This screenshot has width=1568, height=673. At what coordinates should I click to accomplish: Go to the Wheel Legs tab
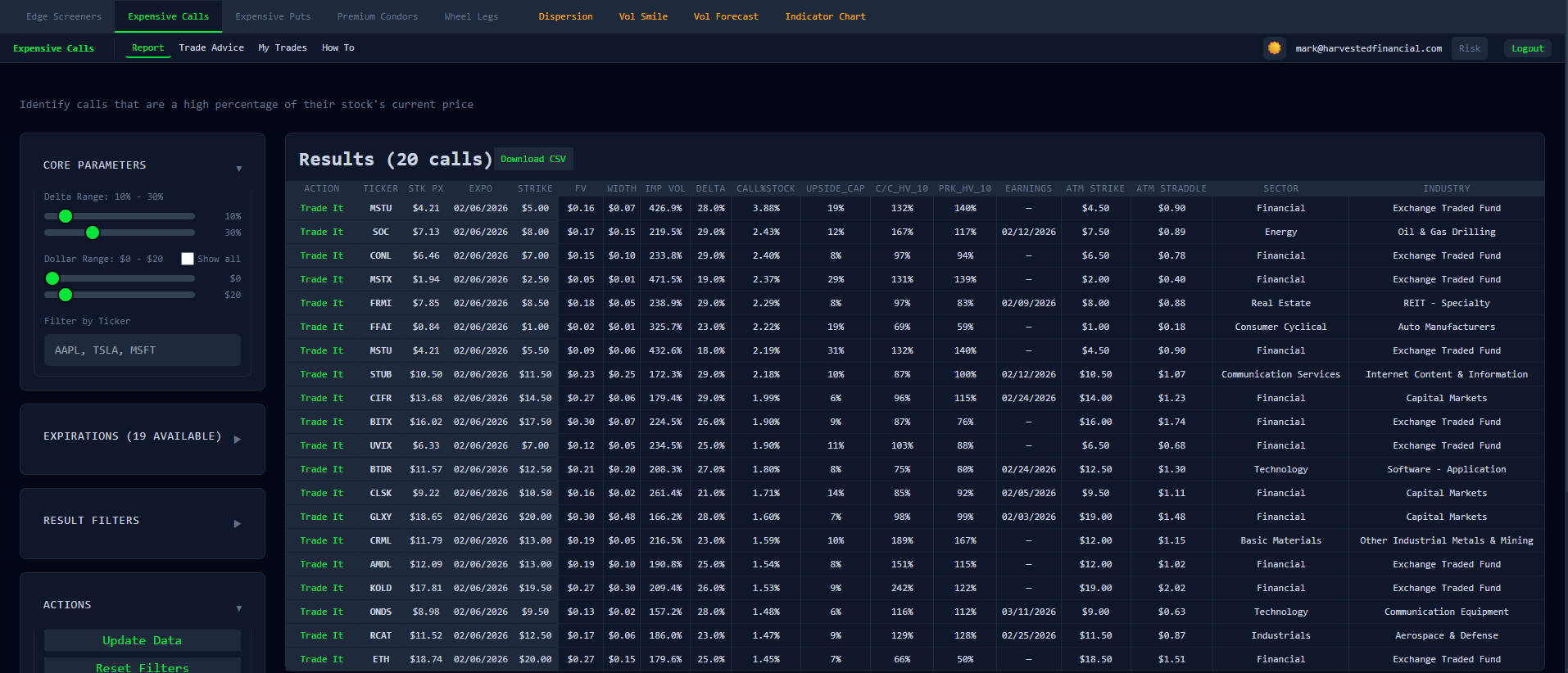click(471, 16)
